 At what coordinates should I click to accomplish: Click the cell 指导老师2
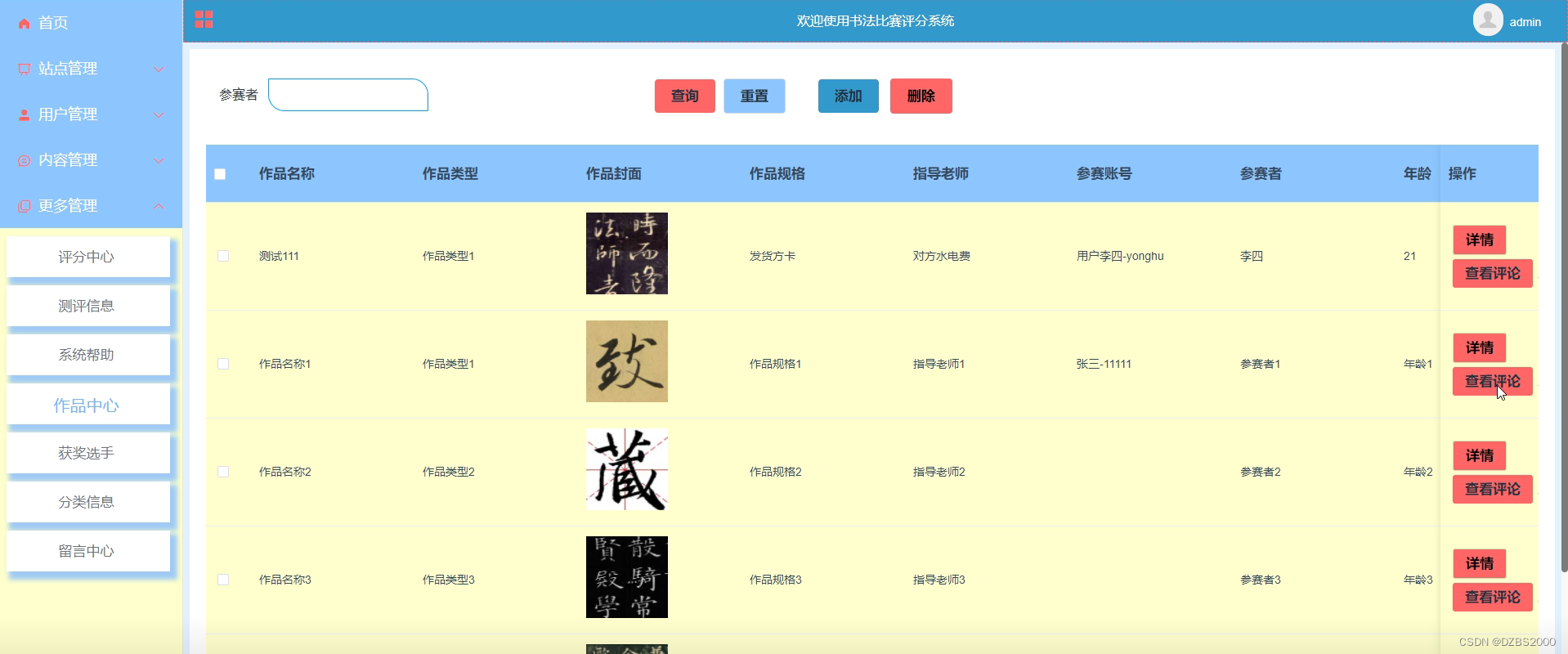(939, 472)
